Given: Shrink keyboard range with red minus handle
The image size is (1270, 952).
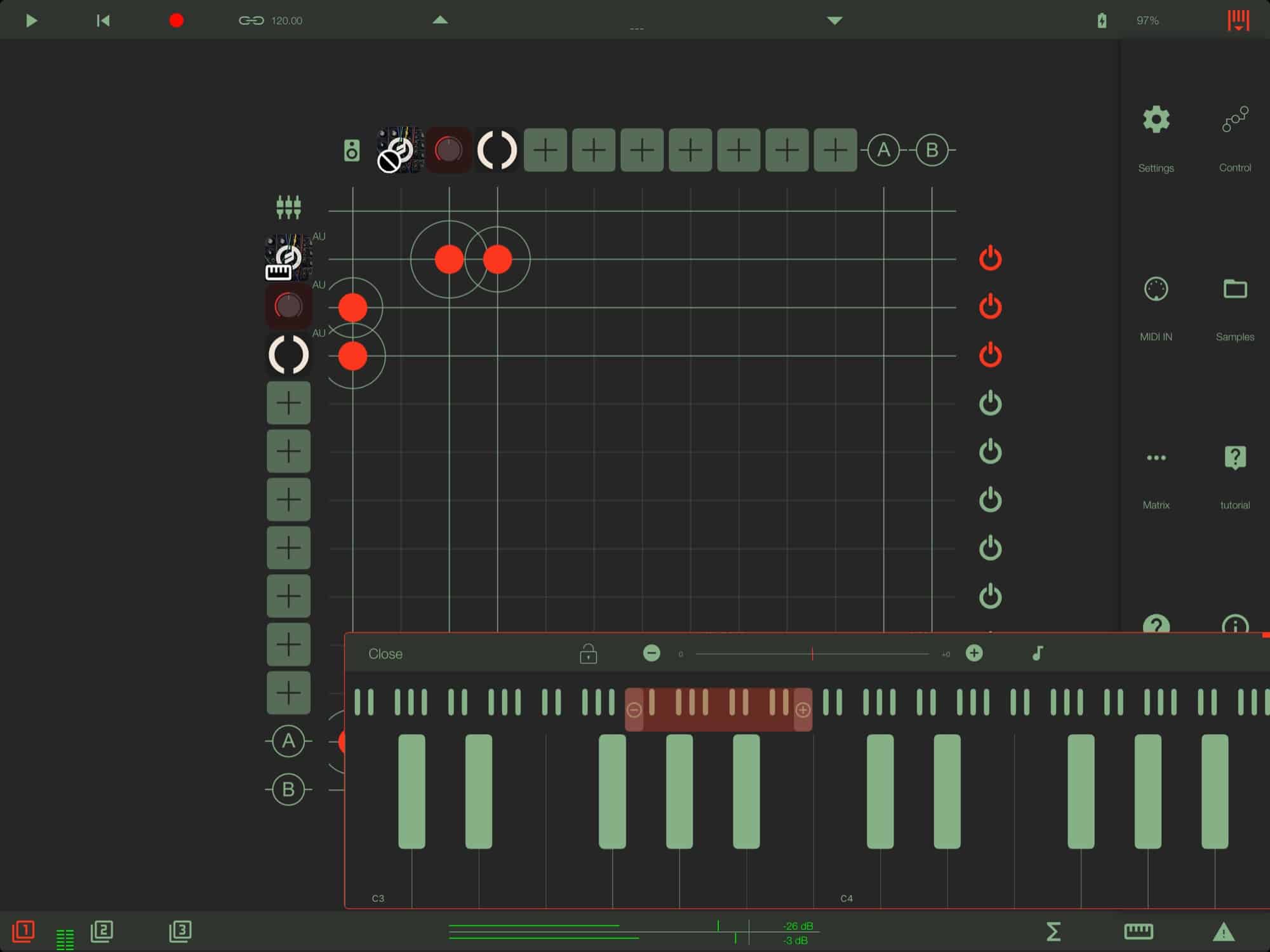Looking at the screenshot, I should tap(634, 709).
